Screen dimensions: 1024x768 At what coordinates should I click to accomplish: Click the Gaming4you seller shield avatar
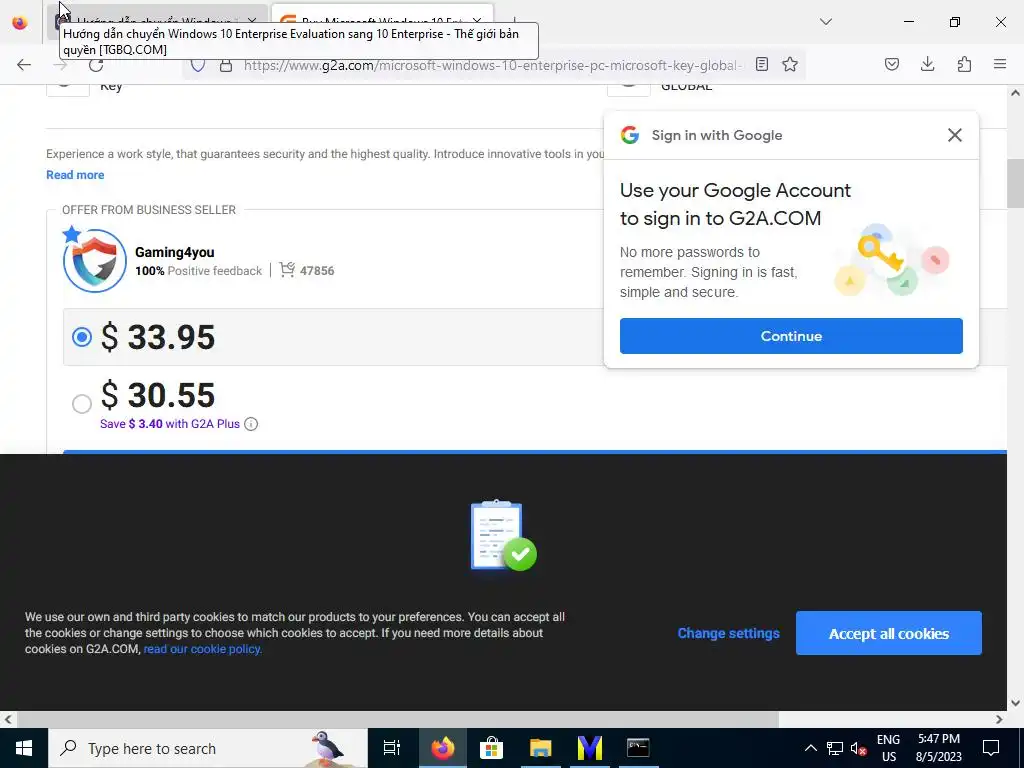[x=95, y=260]
